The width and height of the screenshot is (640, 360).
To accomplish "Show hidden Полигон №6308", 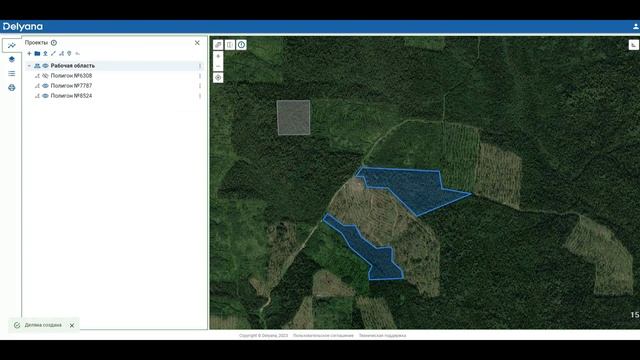I will 45,76.
